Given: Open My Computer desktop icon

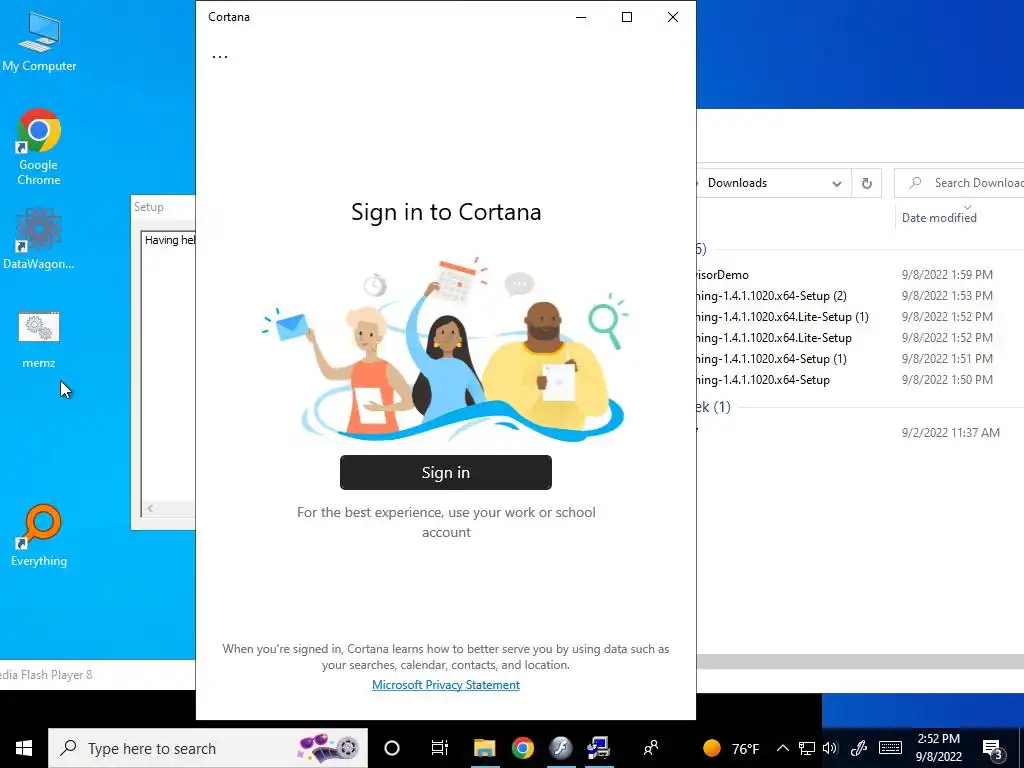Looking at the screenshot, I should point(39,42).
